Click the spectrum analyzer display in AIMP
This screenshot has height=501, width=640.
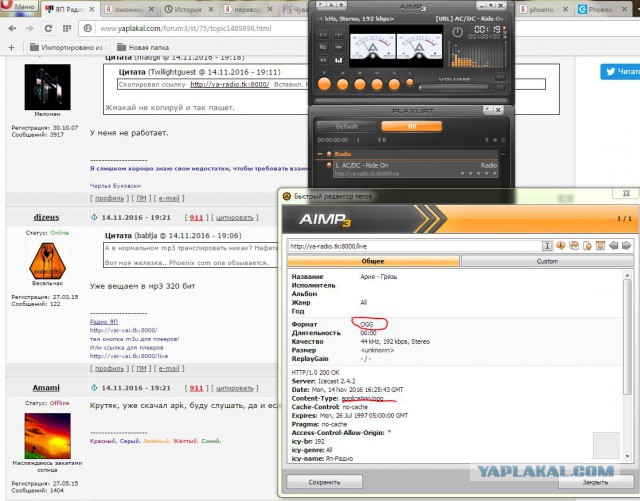click(477, 55)
